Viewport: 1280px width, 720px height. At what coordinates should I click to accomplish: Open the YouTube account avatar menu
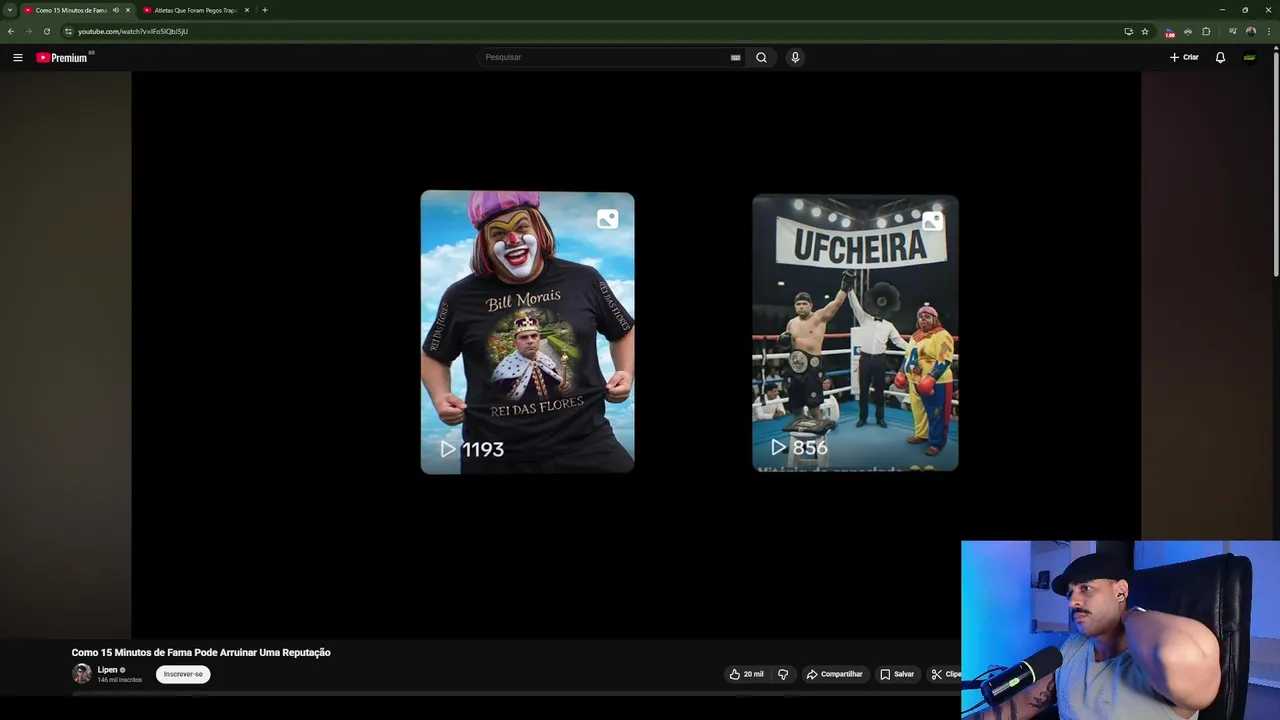[x=1249, y=57]
